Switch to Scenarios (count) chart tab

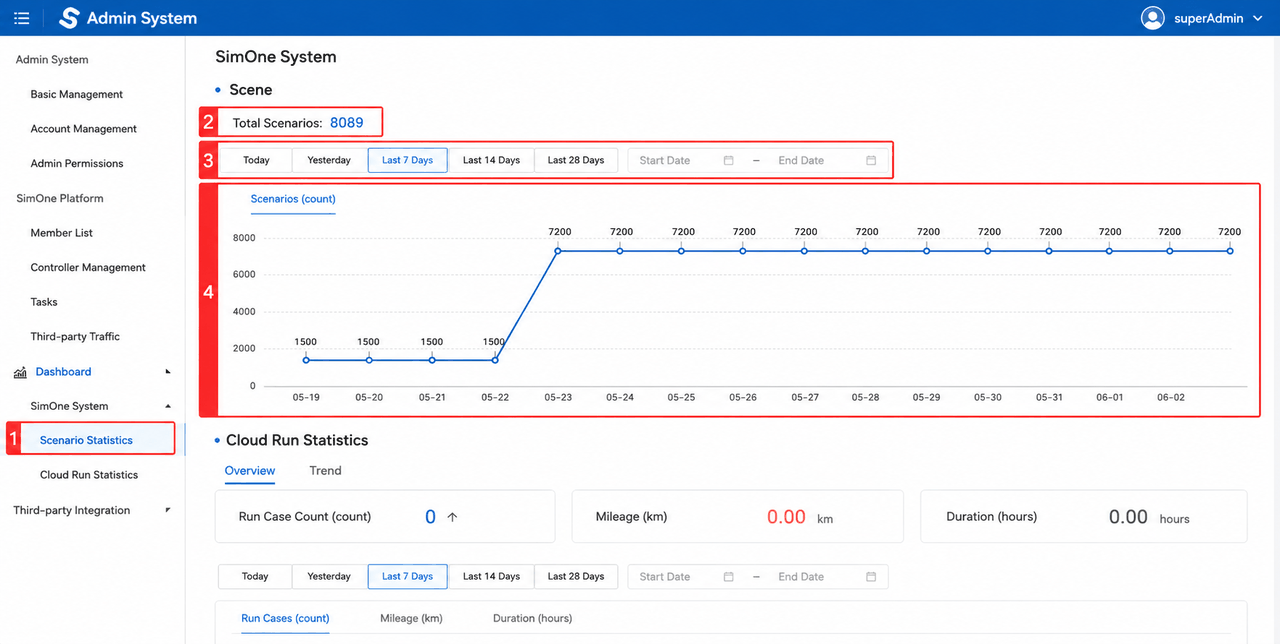[x=293, y=199]
